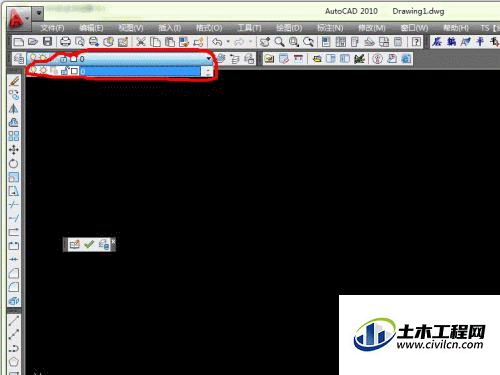Select the Erase tool in Modify toolbar
Viewport: 500px width, 375px height.
[x=14, y=81]
